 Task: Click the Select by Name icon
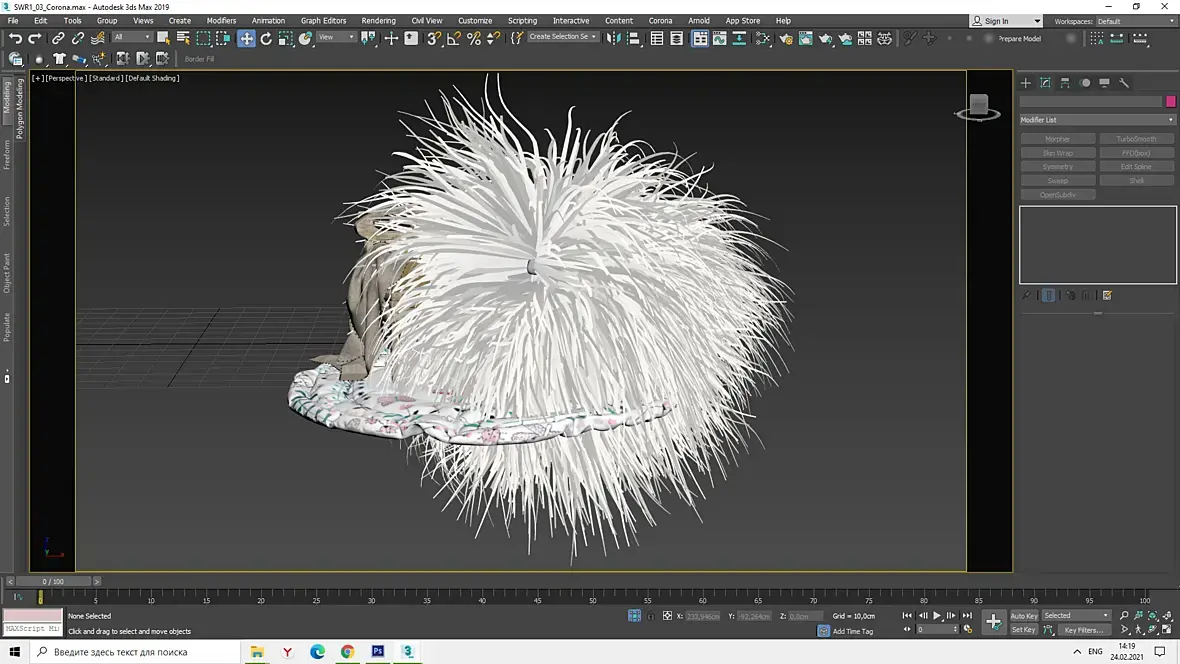click(183, 38)
